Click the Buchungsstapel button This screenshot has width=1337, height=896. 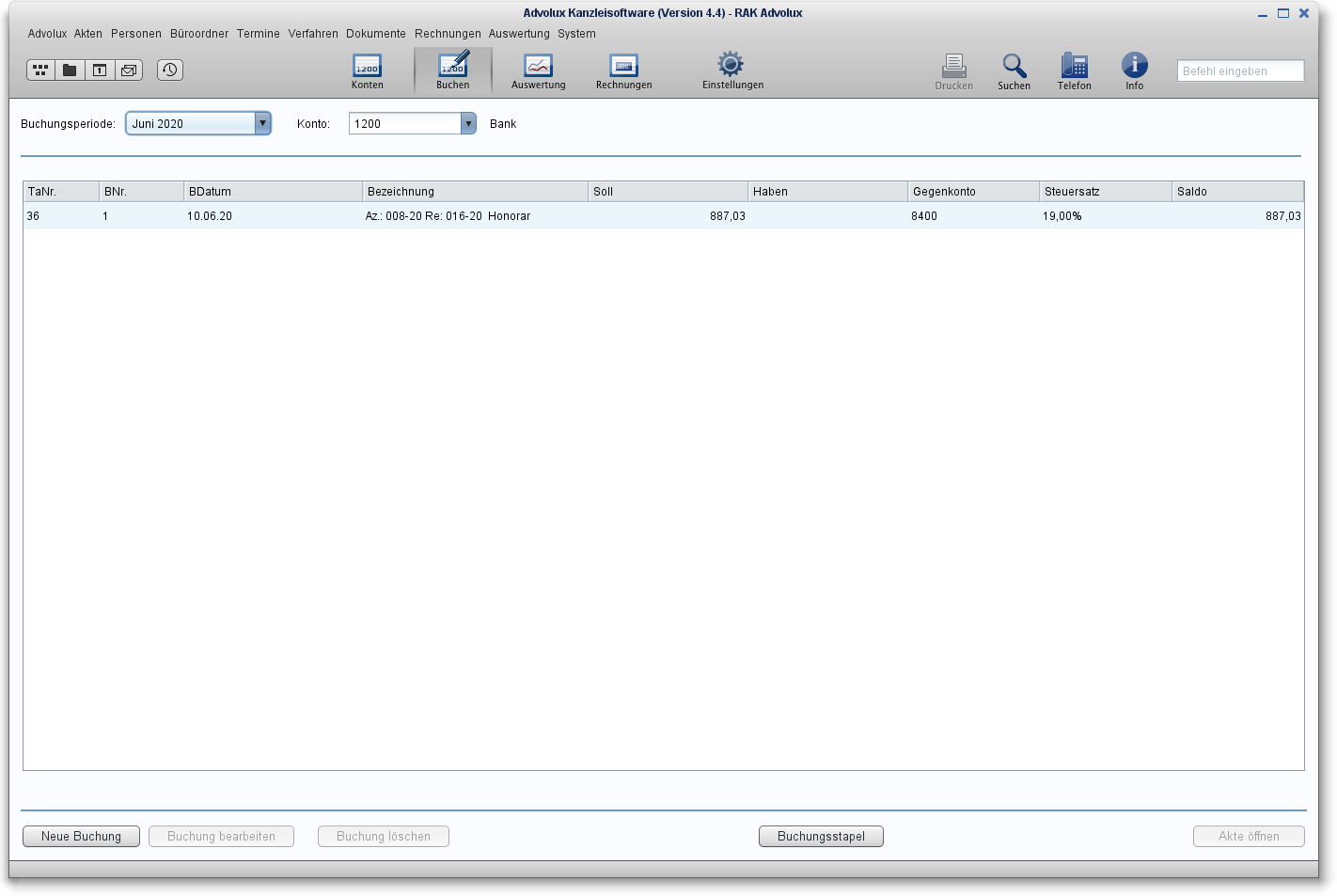click(x=821, y=836)
